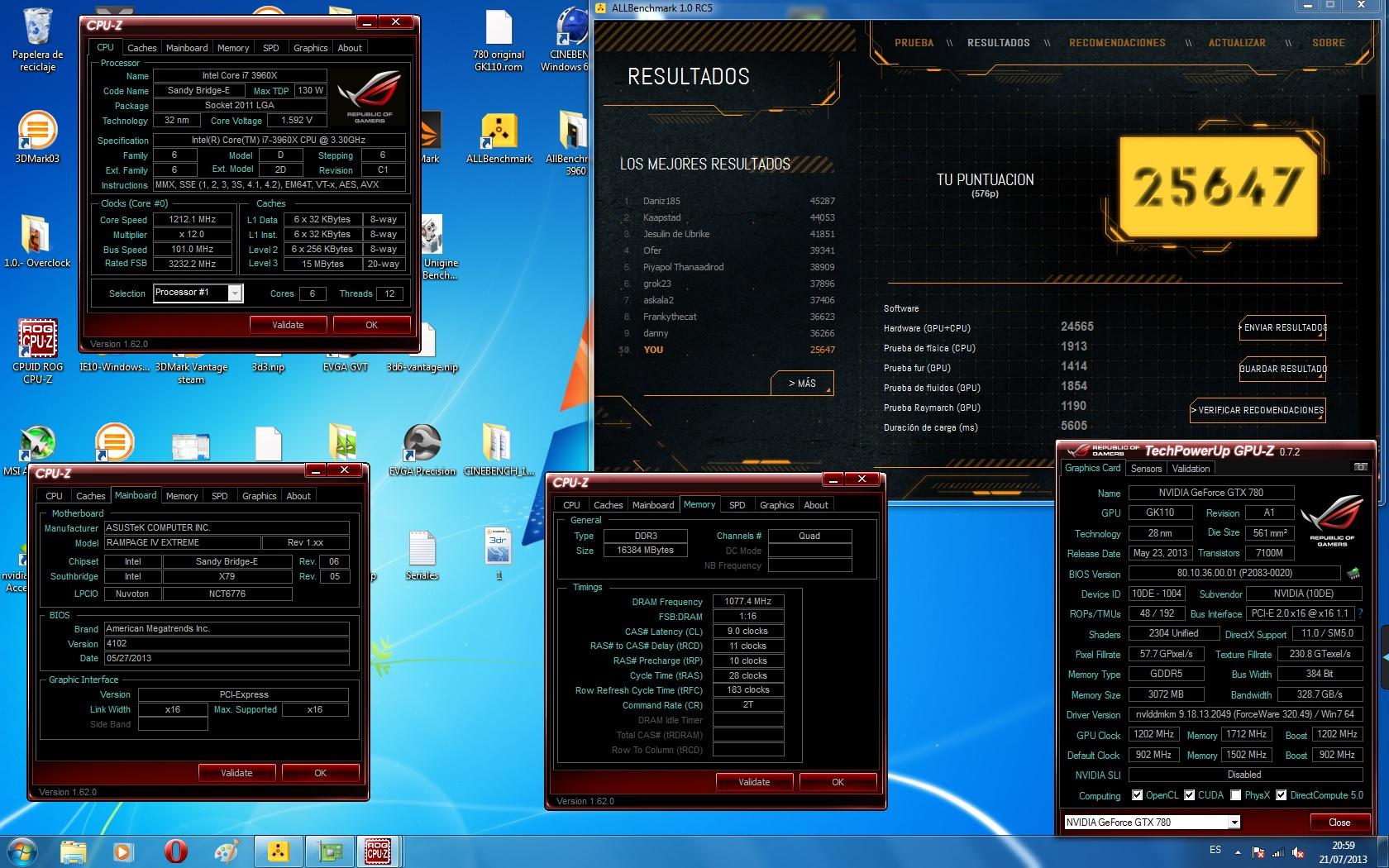Open the Processor #1 selection dropdown in CPU-Z
The height and width of the screenshot is (868, 1389).
[235, 293]
